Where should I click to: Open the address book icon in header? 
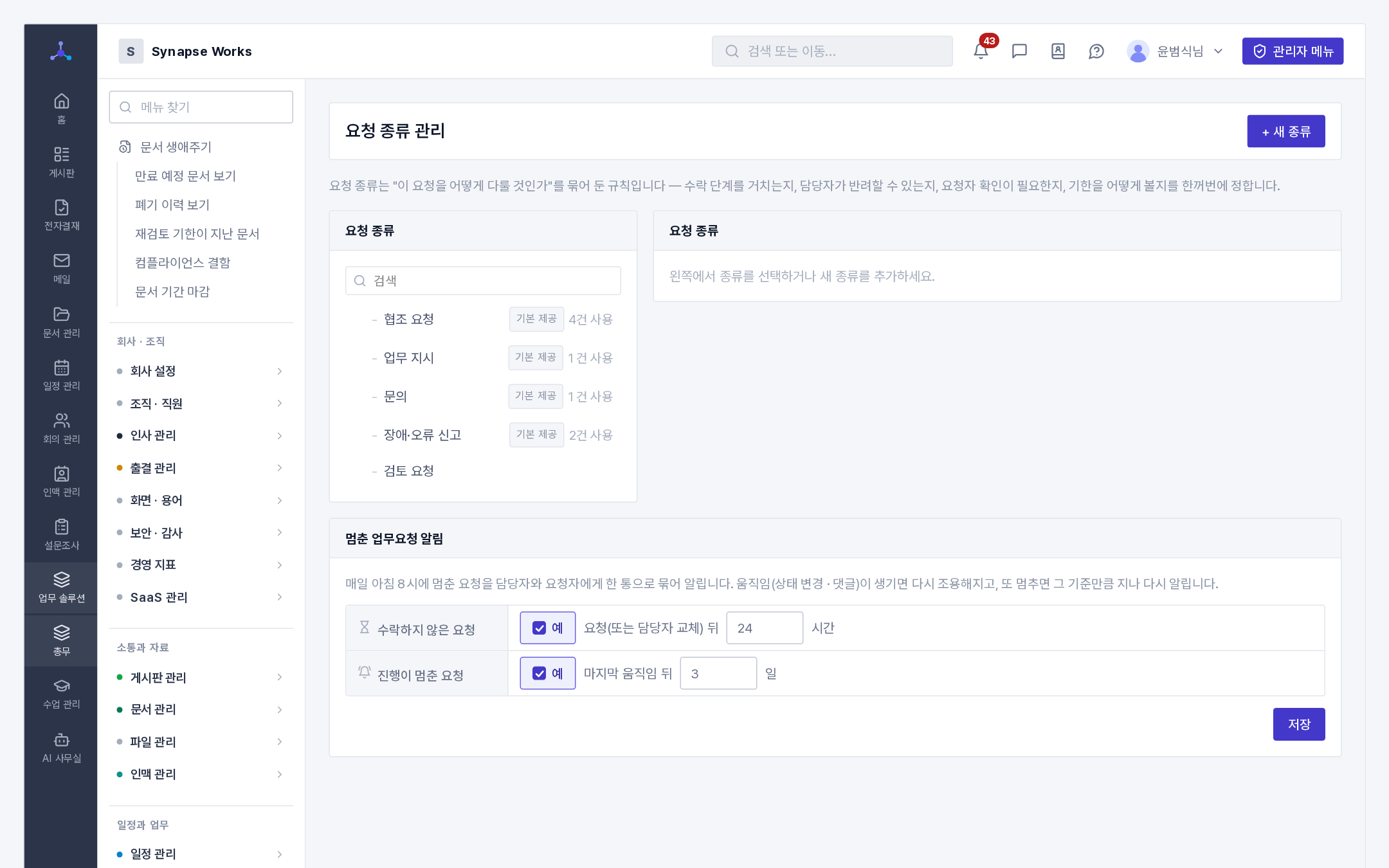1058,51
